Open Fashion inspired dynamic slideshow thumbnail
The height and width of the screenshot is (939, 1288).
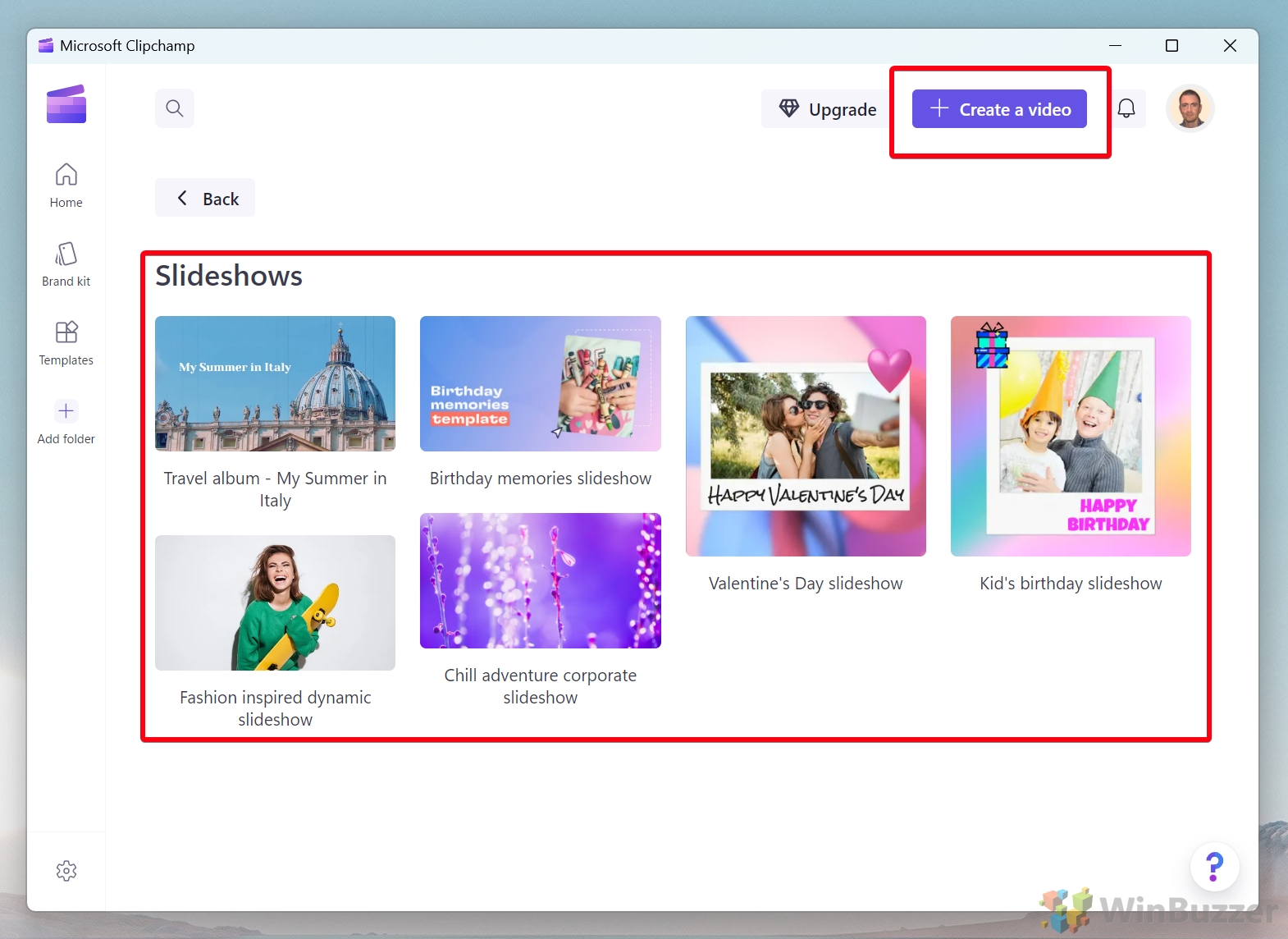point(275,602)
